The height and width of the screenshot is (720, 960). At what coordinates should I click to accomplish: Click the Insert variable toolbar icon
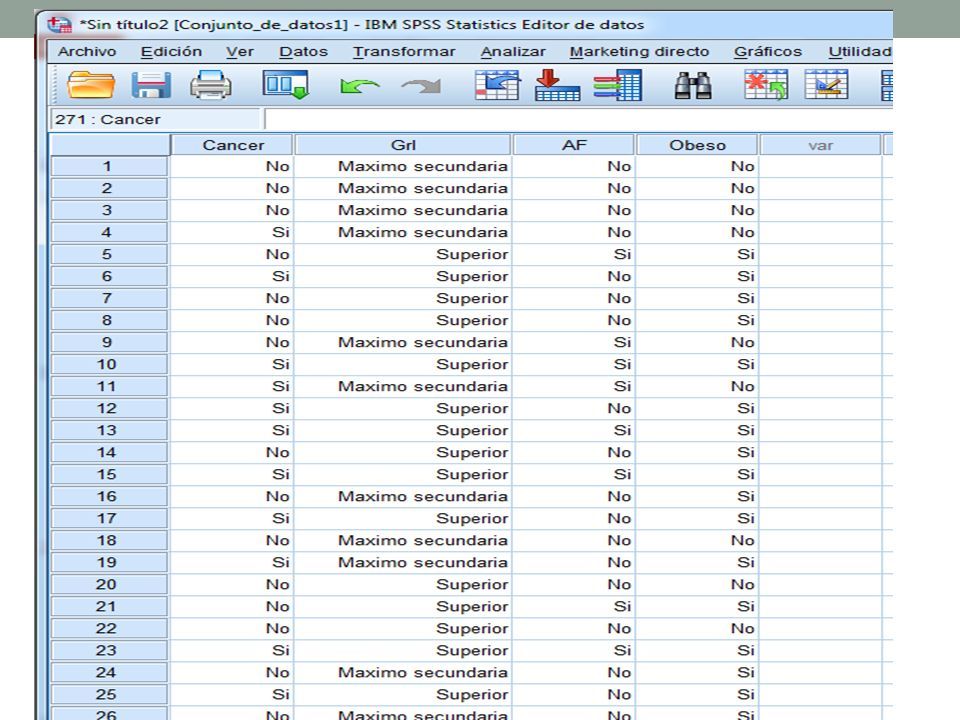pyautogui.click(x=826, y=84)
